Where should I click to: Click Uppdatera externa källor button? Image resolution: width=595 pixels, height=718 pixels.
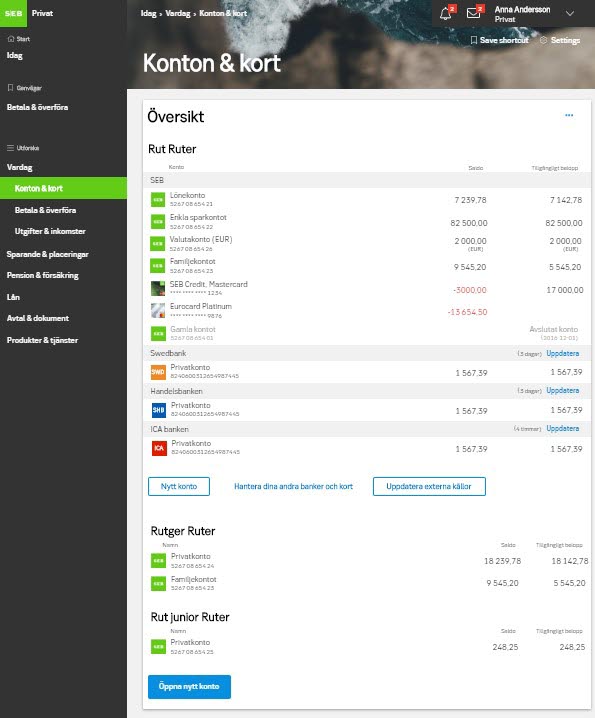click(x=429, y=486)
